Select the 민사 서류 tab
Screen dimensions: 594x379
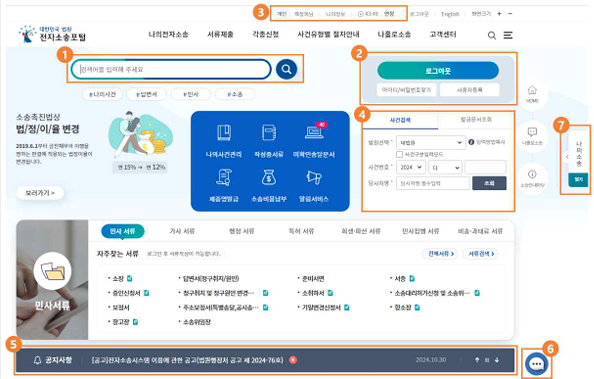tap(122, 231)
